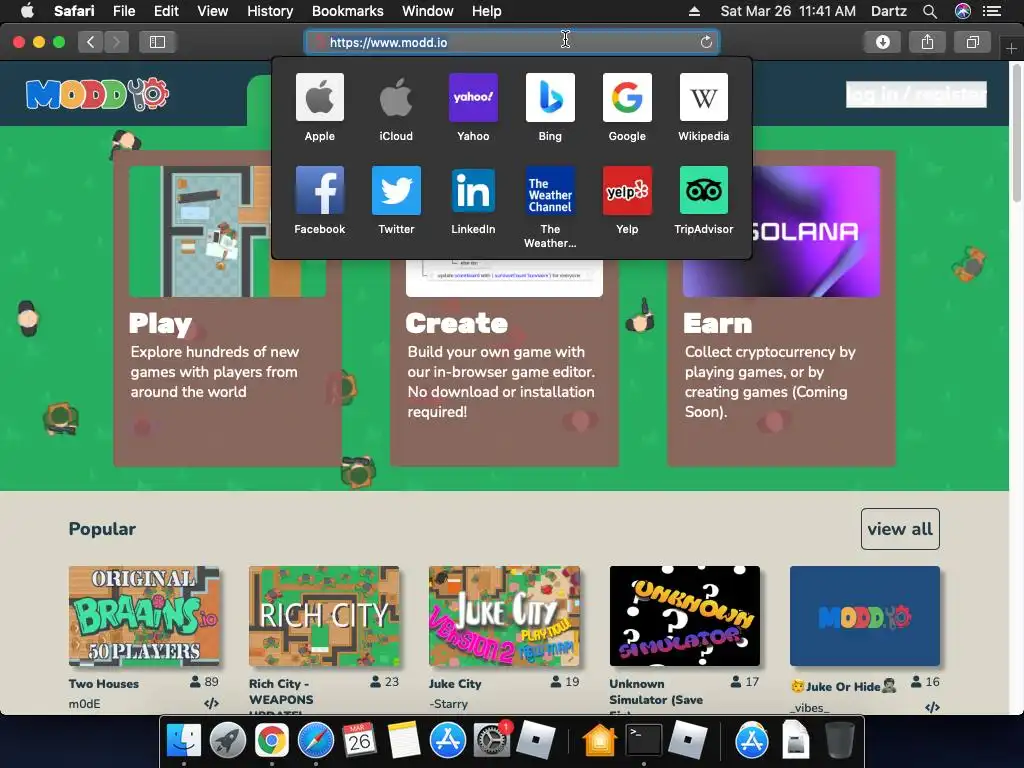The image size is (1024, 768).
Task: Open the View menu
Action: tap(212, 11)
